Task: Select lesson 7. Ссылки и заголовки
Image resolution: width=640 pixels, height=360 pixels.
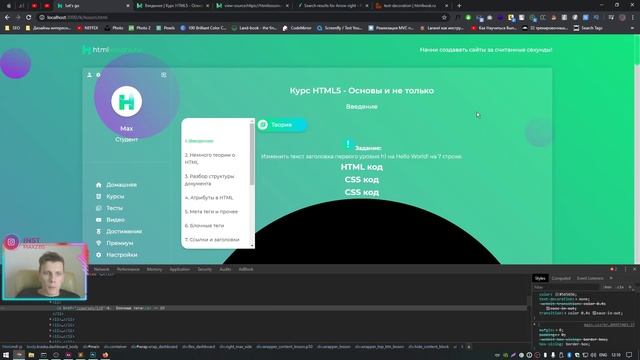Action: (x=212, y=240)
